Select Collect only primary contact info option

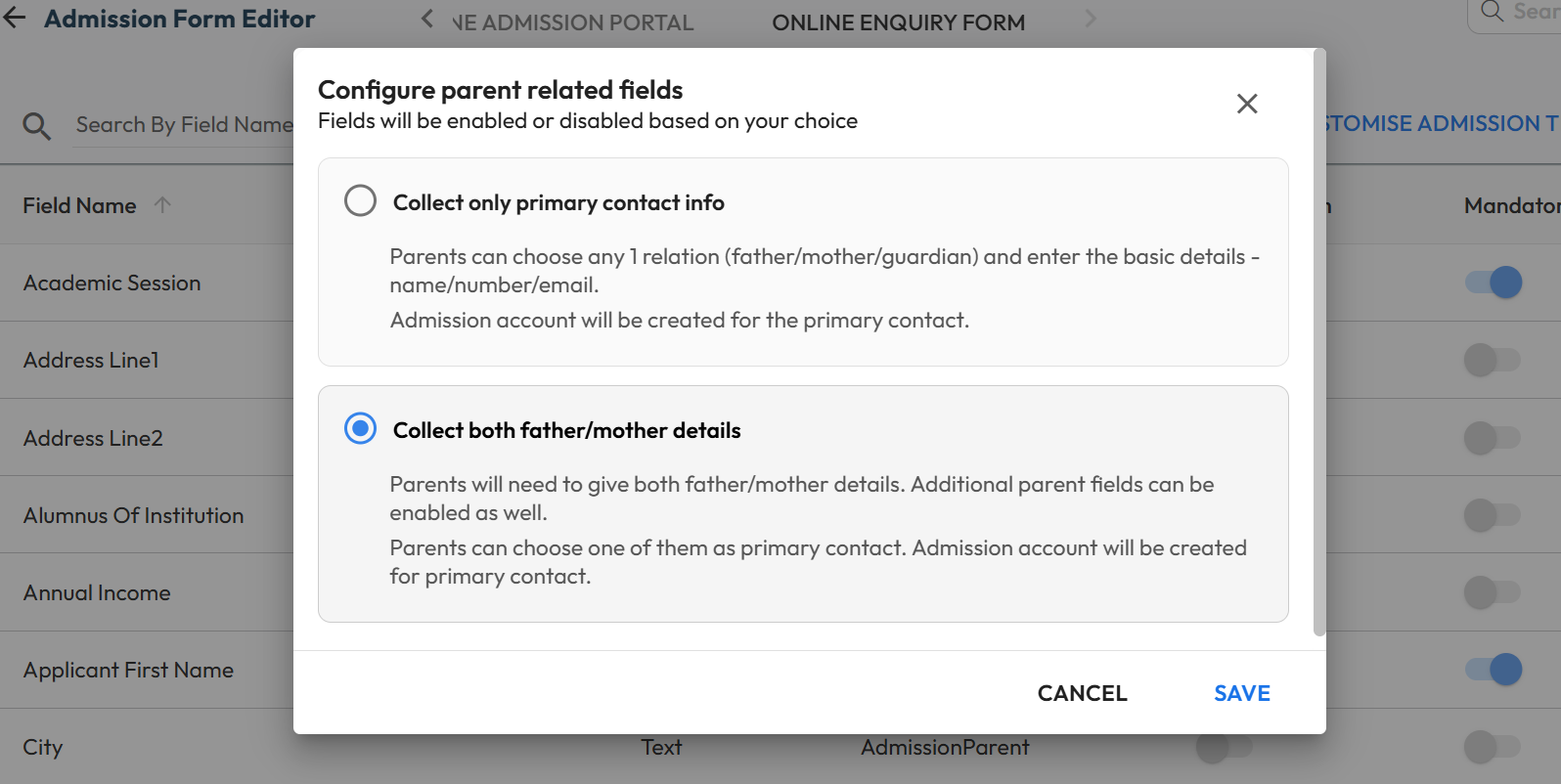coord(361,201)
